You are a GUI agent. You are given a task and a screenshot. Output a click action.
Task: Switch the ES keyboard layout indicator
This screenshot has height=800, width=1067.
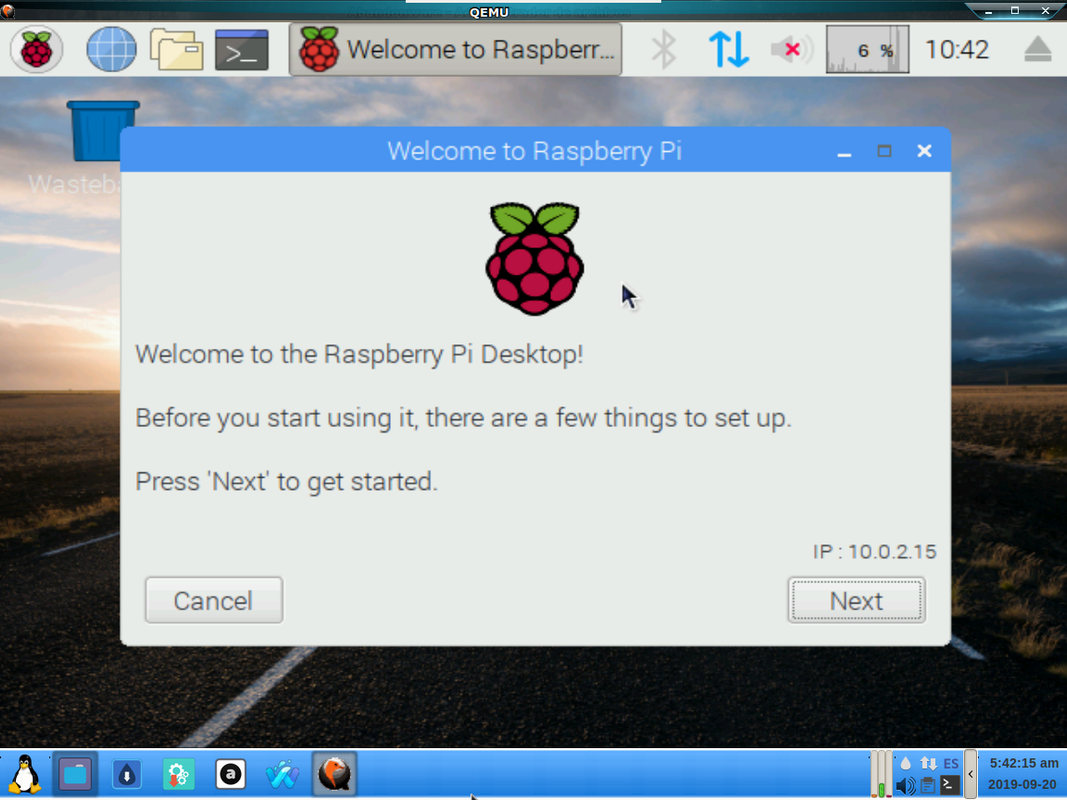(951, 763)
